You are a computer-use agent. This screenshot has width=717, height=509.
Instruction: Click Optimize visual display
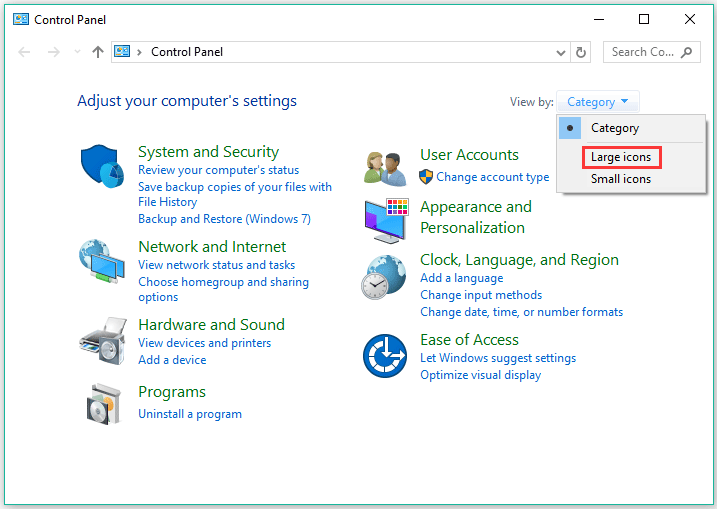pos(481,375)
